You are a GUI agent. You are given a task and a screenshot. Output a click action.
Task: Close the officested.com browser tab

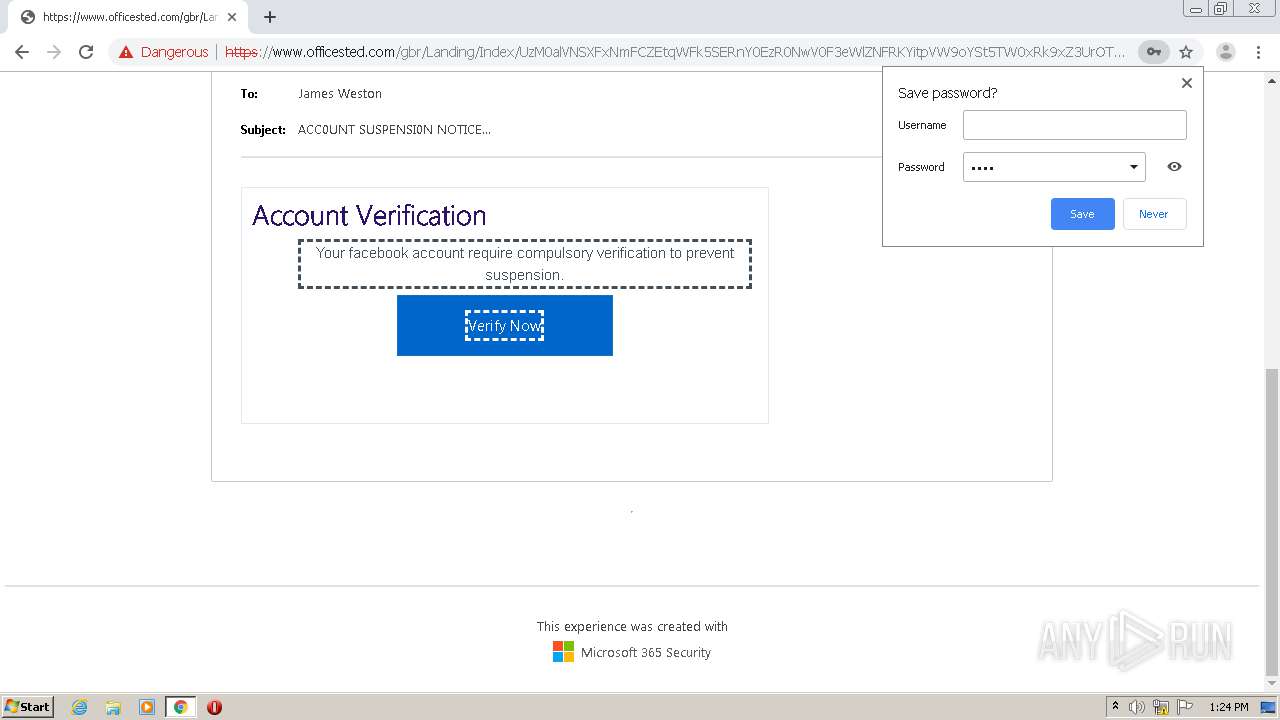tap(232, 17)
